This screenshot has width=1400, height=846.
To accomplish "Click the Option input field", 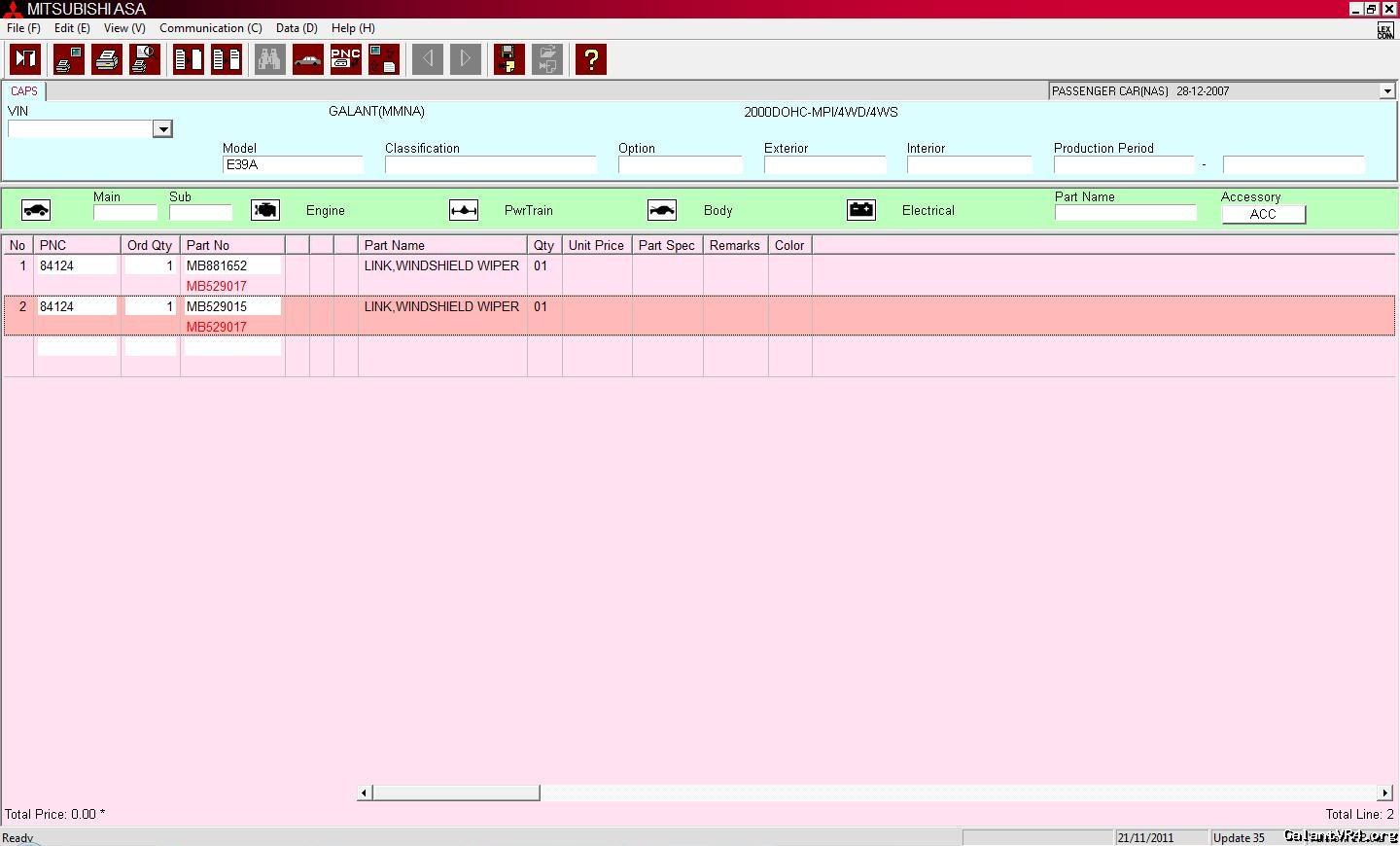I will tap(681, 165).
